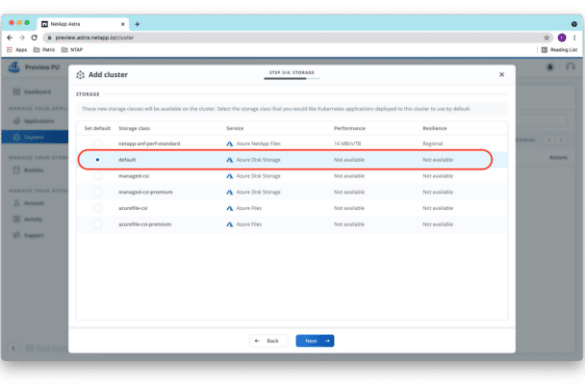
Task: Open the Reading List
Action: point(559,50)
